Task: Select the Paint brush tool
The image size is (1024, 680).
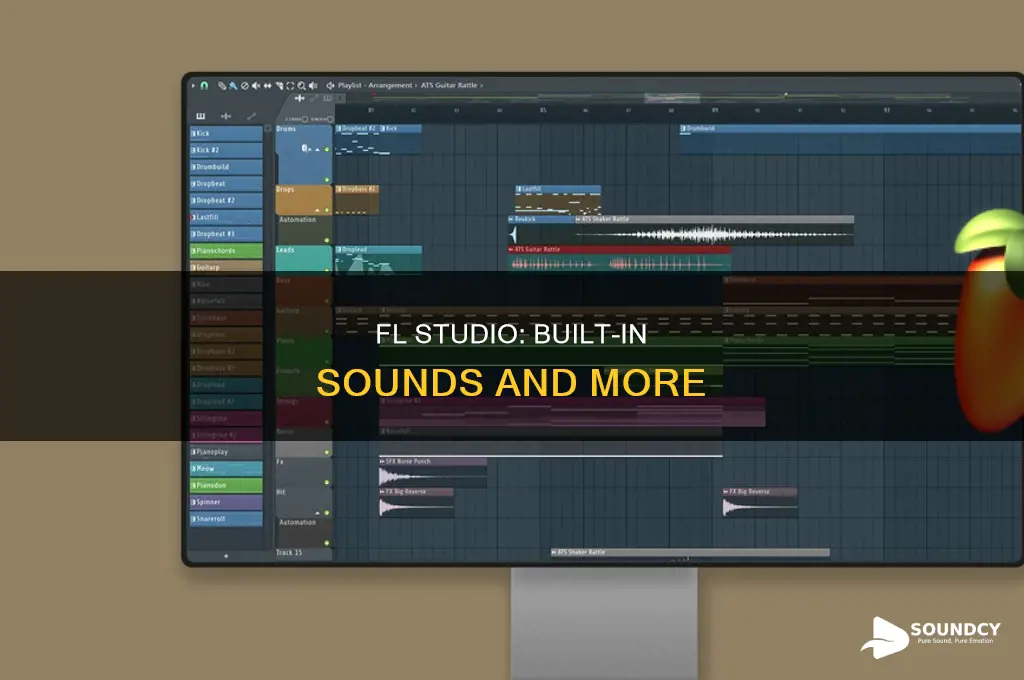Action: (x=233, y=86)
